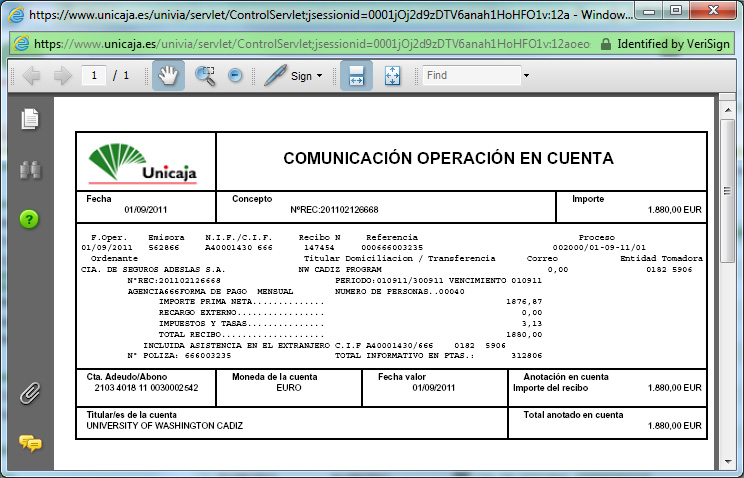Open the Sign dropdown arrow
744x478 pixels.
tap(319, 75)
